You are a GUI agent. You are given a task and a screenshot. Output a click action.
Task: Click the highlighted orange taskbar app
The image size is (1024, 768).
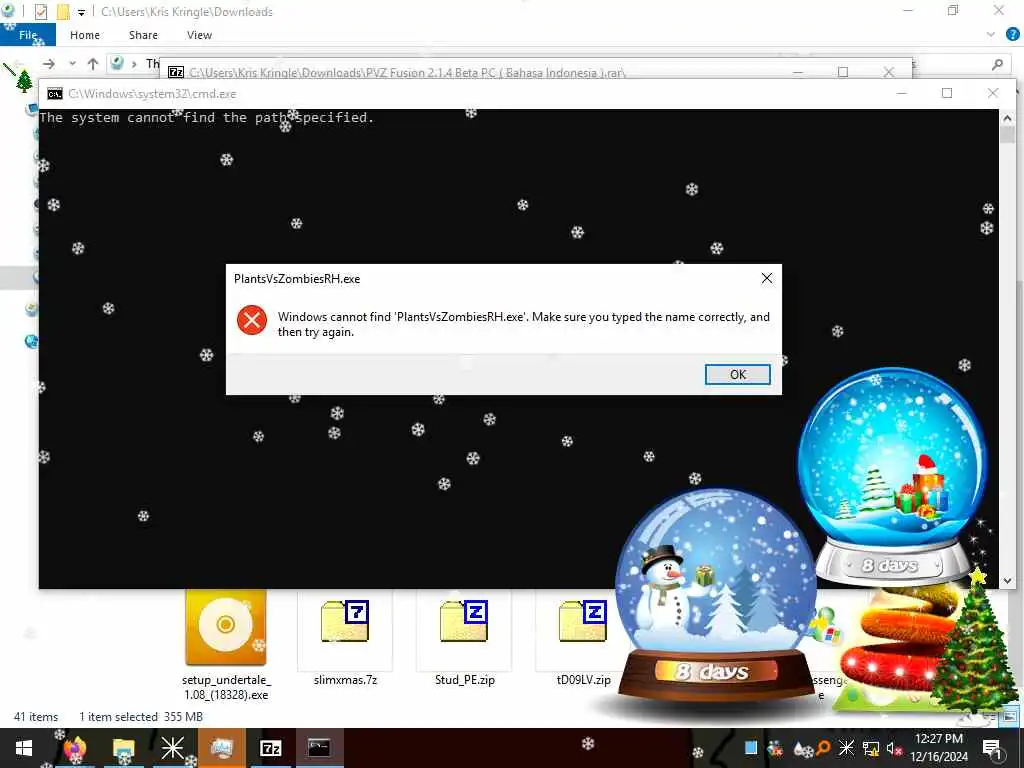click(221, 748)
